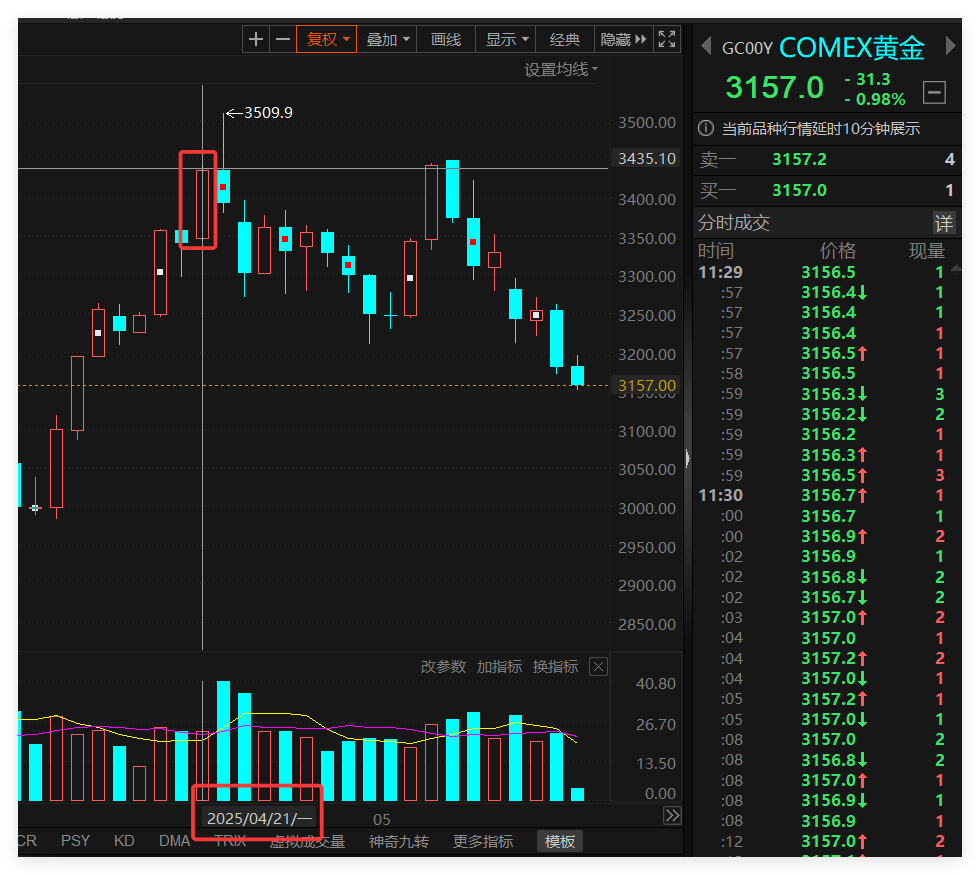Close the indicator sub-panel with the X
980x875 pixels.
click(x=598, y=667)
